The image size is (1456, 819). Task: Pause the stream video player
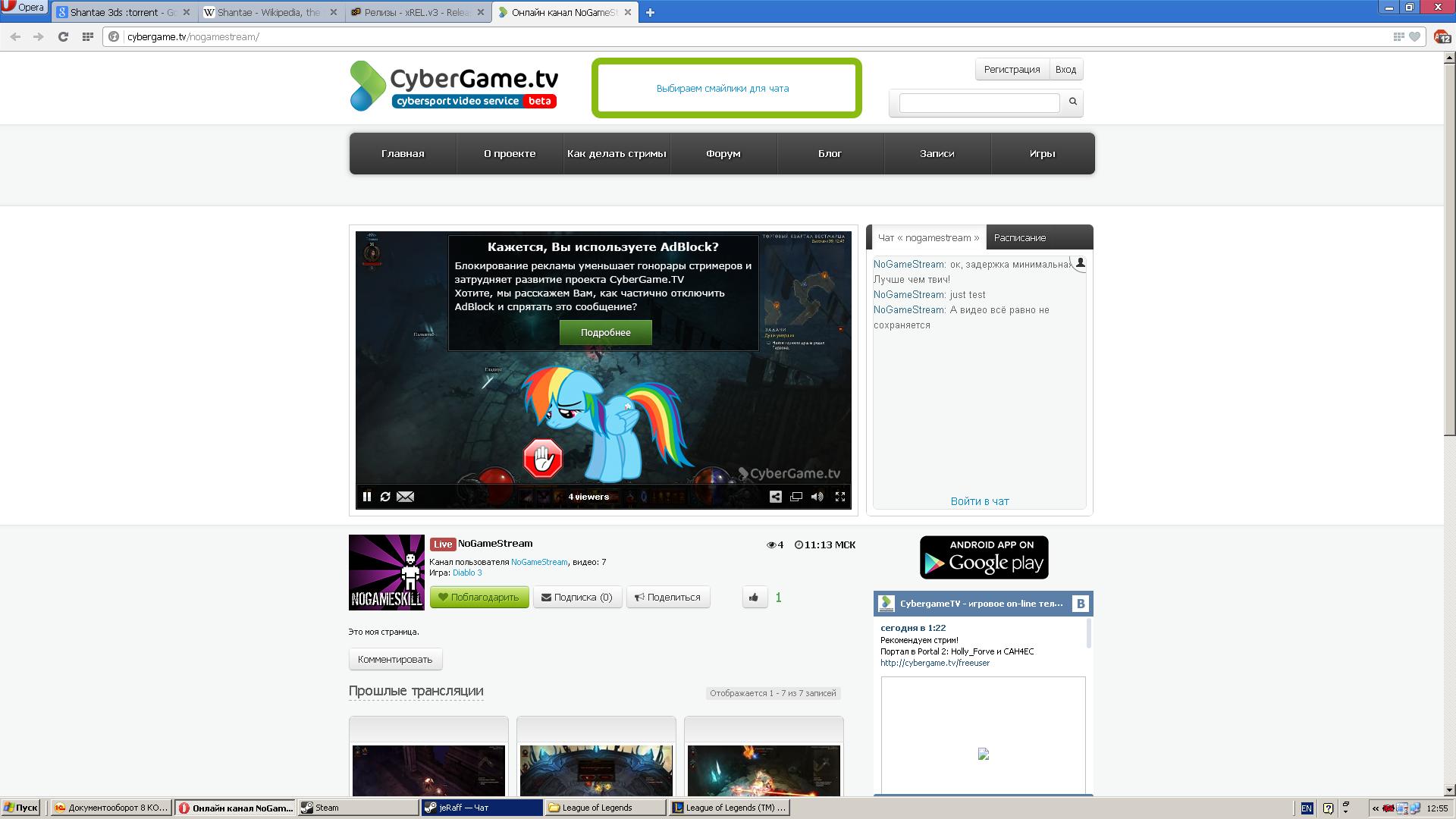click(367, 497)
